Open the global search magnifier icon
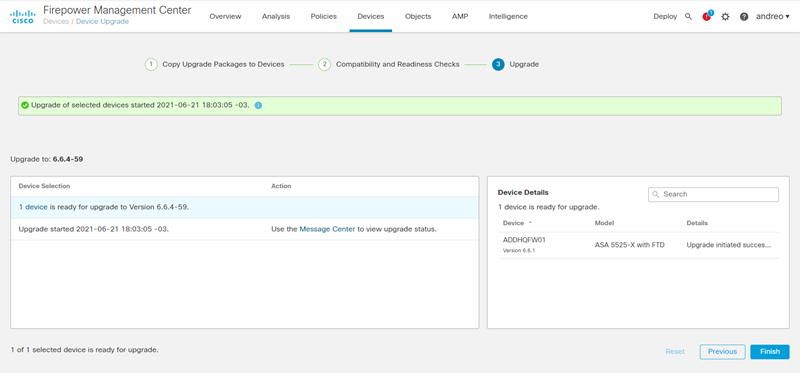Image resolution: width=800 pixels, height=373 pixels. (688, 16)
